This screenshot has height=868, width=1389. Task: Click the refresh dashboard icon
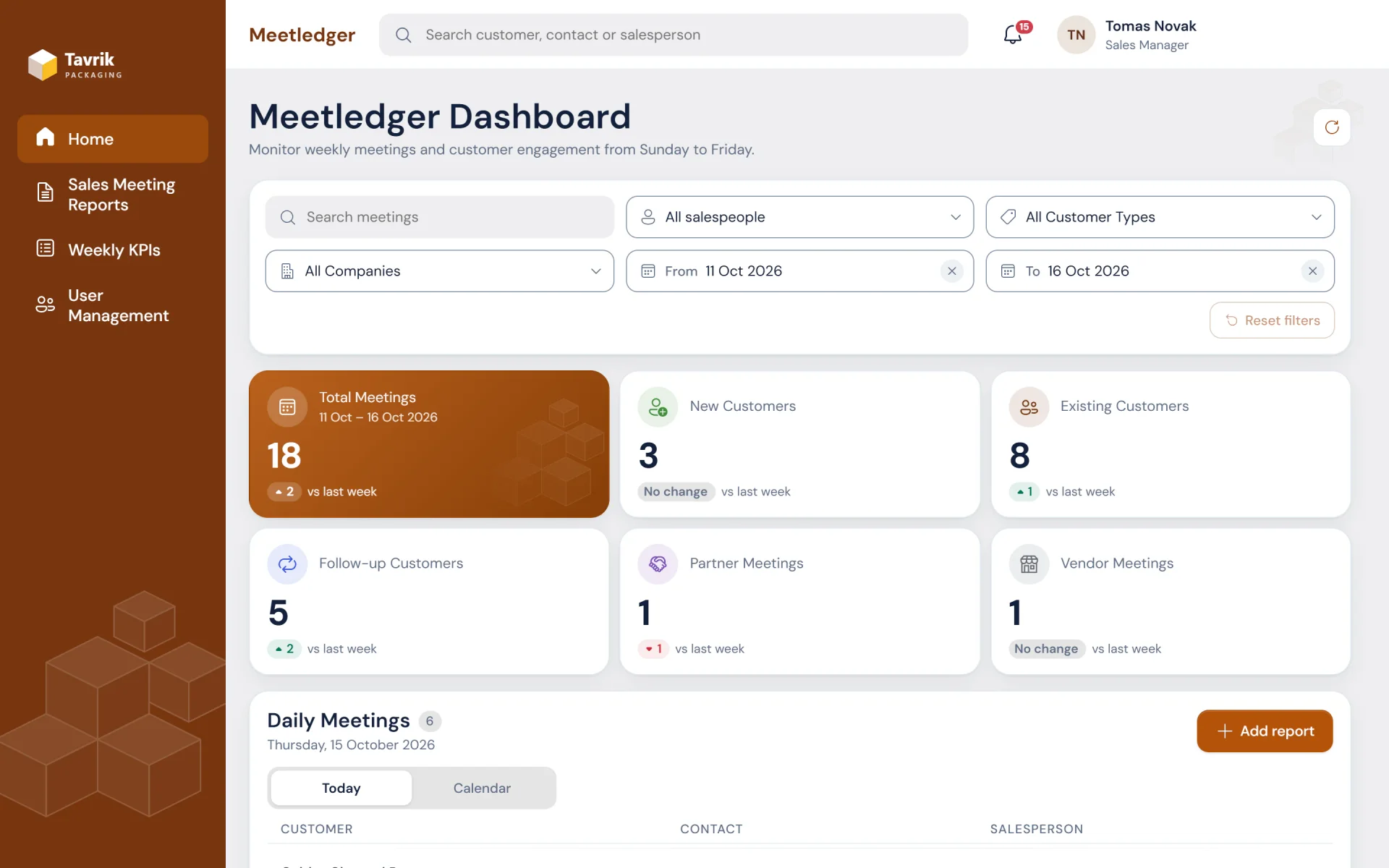1332,127
